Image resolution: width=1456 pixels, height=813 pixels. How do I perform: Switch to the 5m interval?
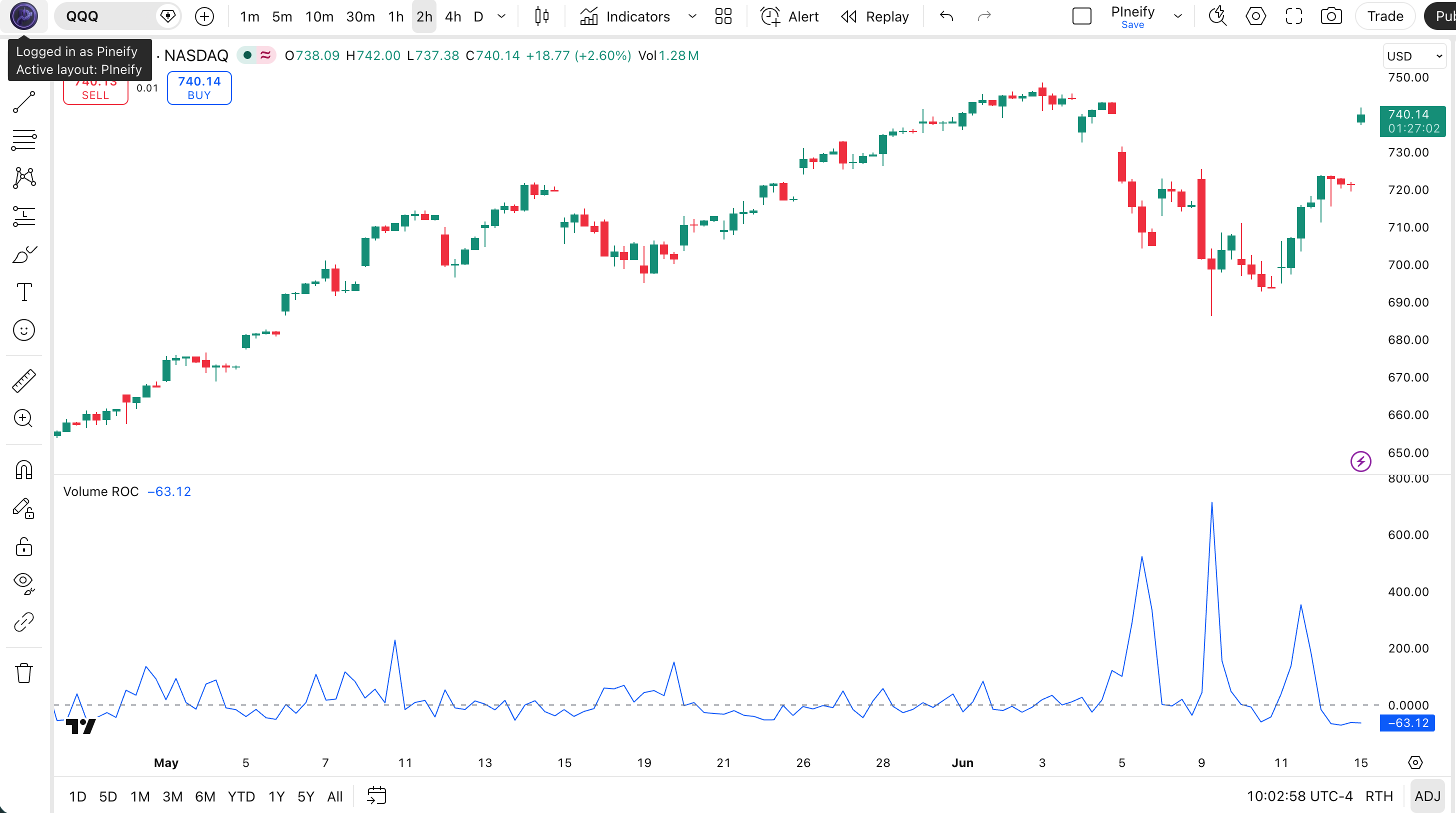click(x=282, y=16)
